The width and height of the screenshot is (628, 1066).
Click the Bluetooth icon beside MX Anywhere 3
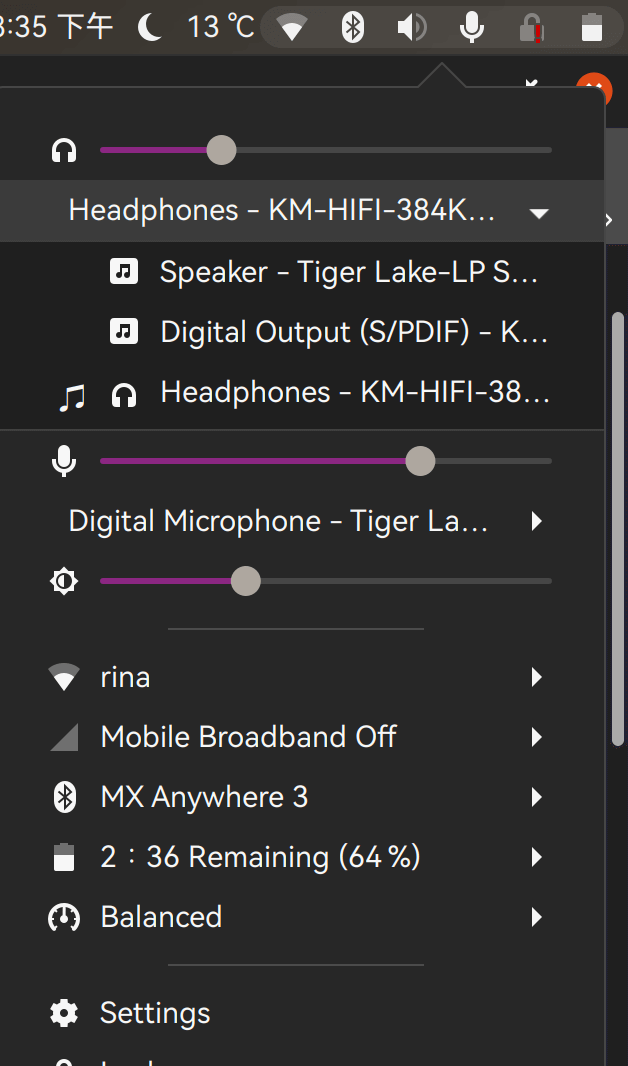63,796
